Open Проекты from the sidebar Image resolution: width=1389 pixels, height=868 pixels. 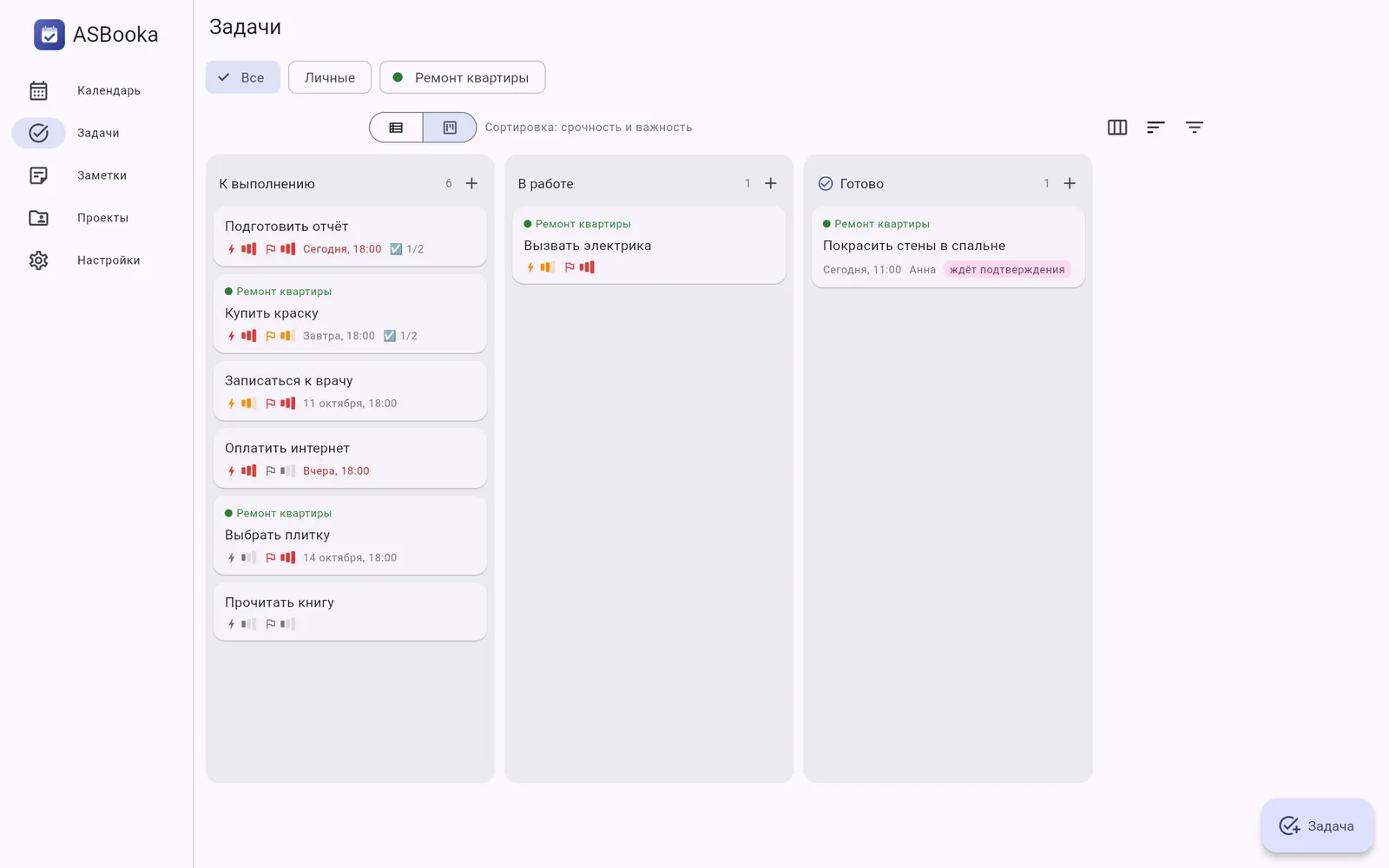point(96,218)
